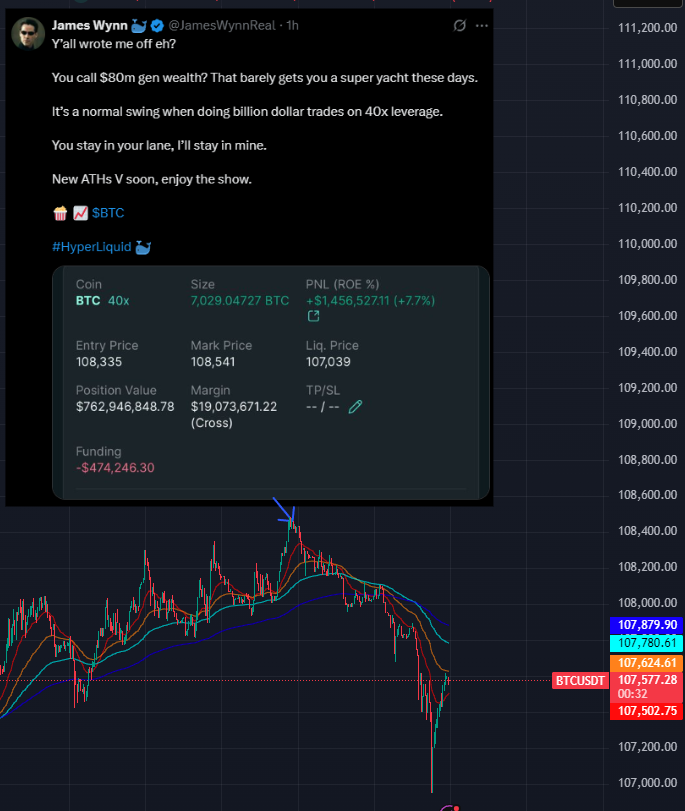Click the James Wynn display name
The image size is (685, 811).
pyautogui.click(x=90, y=25)
